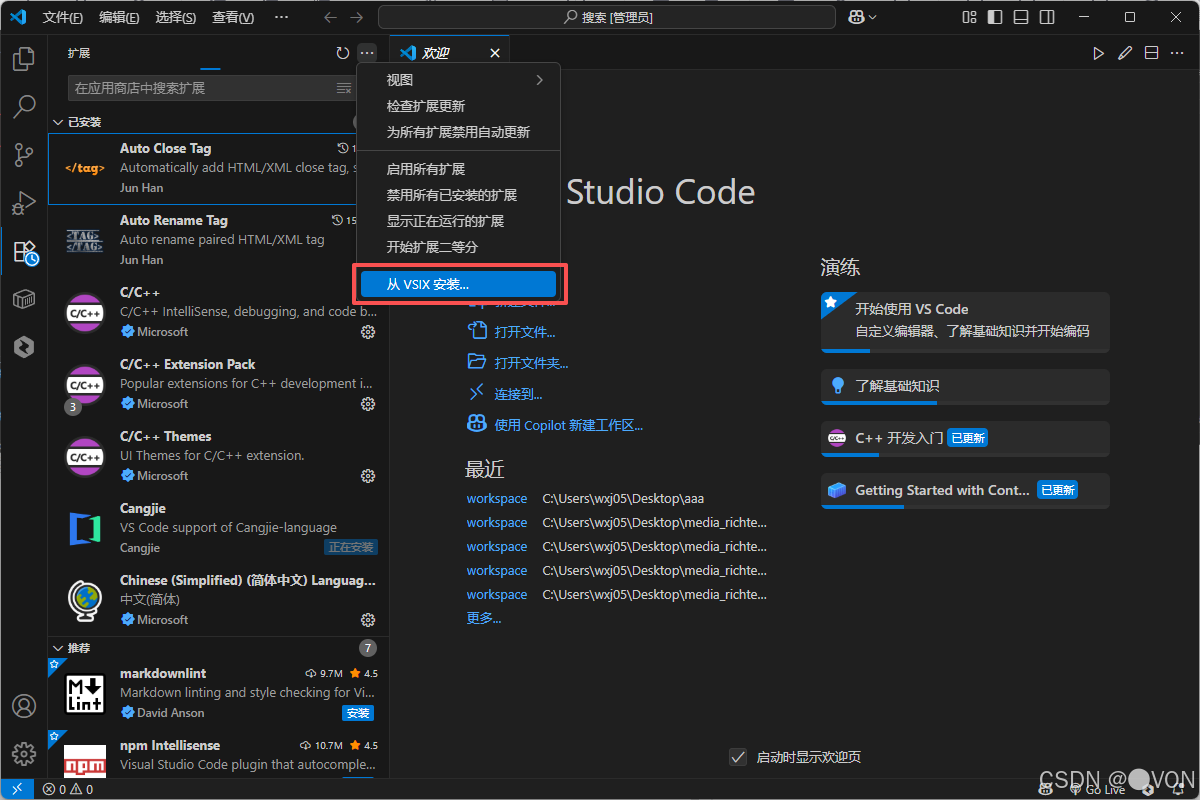Viewport: 1200px width, 800px height.
Task: Open the hidden menus overflow (…) in the menu bar
Action: click(281, 17)
